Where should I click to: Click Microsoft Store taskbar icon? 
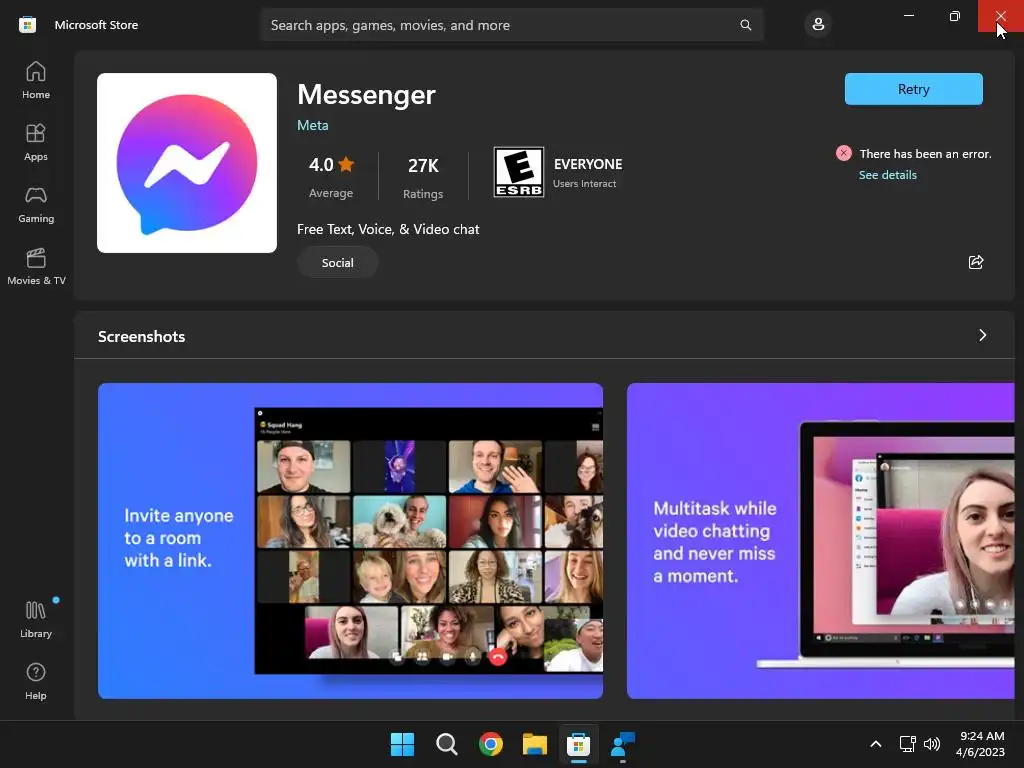pos(579,744)
